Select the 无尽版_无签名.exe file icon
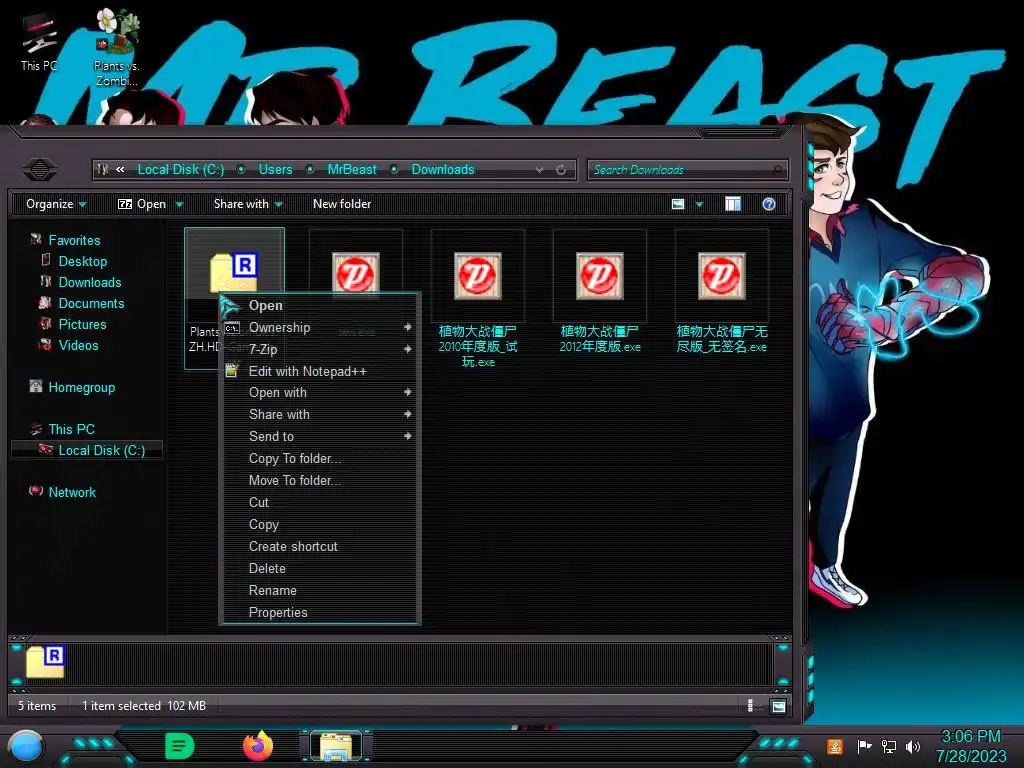The height and width of the screenshot is (768, 1024). (x=722, y=276)
